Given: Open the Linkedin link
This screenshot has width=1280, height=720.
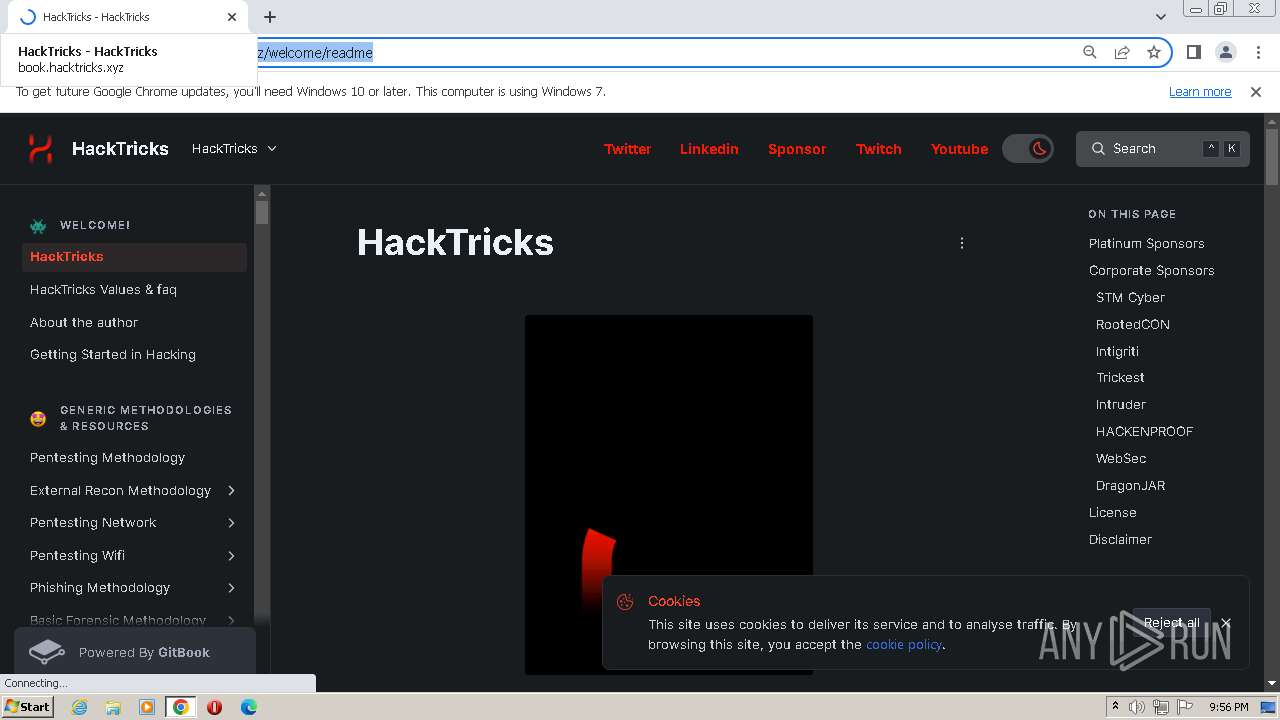Looking at the screenshot, I should 709,149.
